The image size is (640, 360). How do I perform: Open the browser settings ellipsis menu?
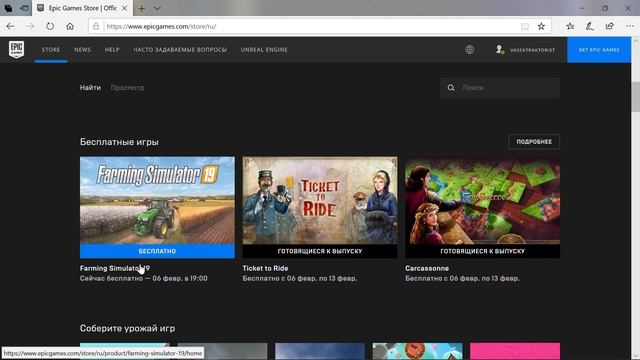tap(629, 27)
